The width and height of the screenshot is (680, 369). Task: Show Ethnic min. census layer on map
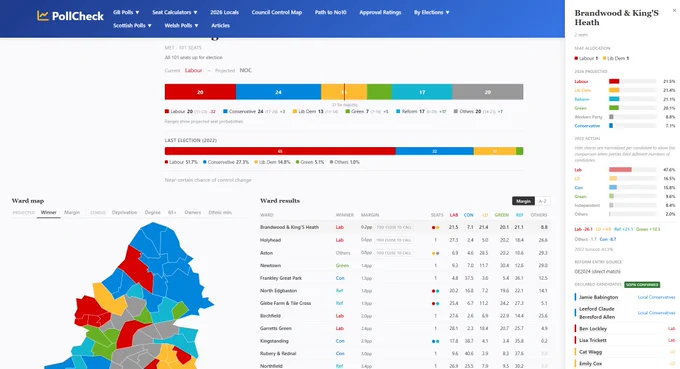click(x=220, y=212)
